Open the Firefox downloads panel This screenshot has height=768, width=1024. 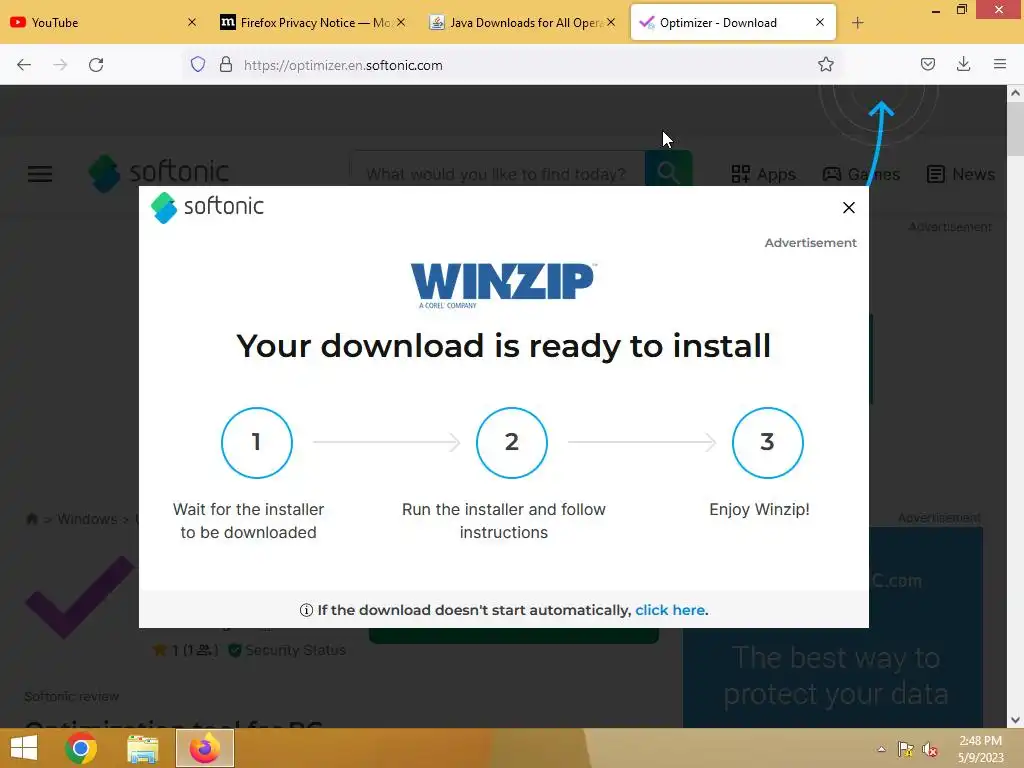963,64
